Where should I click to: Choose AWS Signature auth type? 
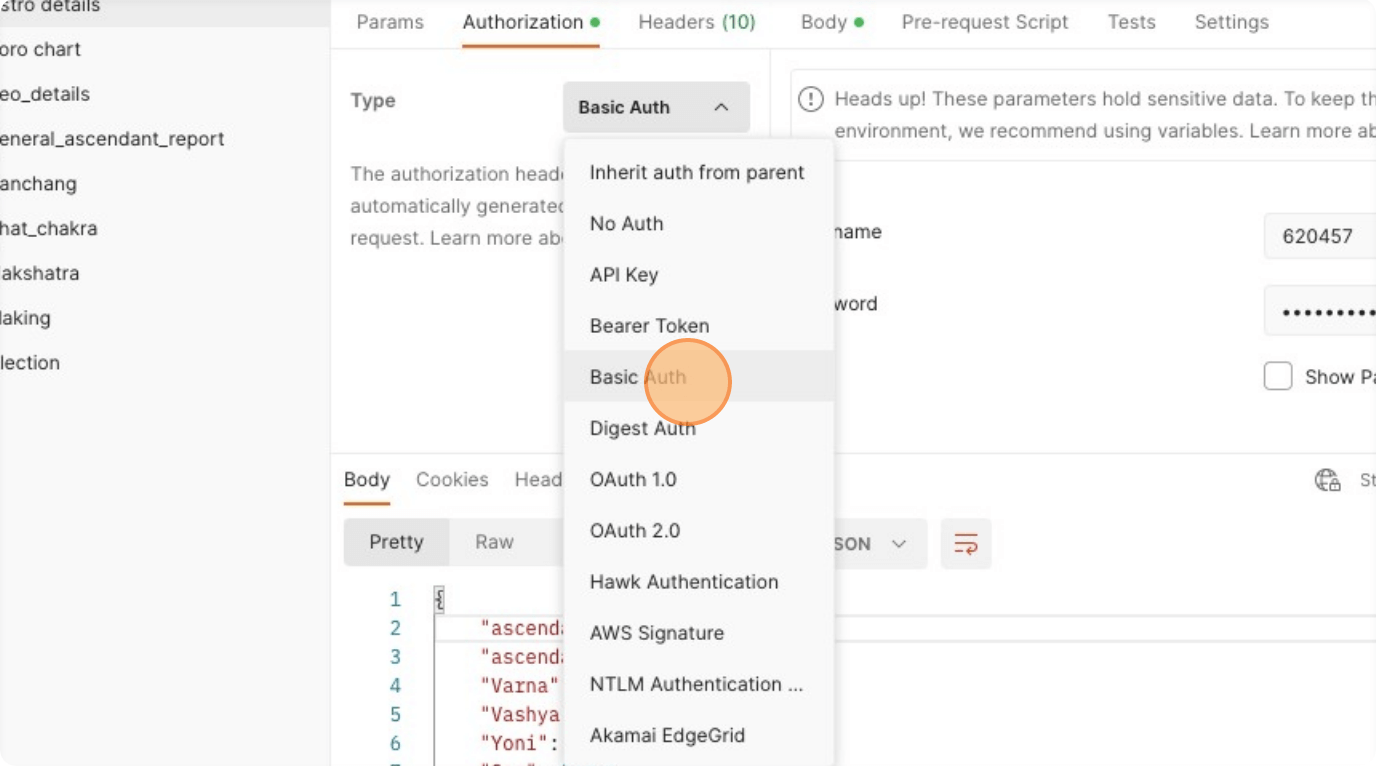pyautogui.click(x=655, y=632)
